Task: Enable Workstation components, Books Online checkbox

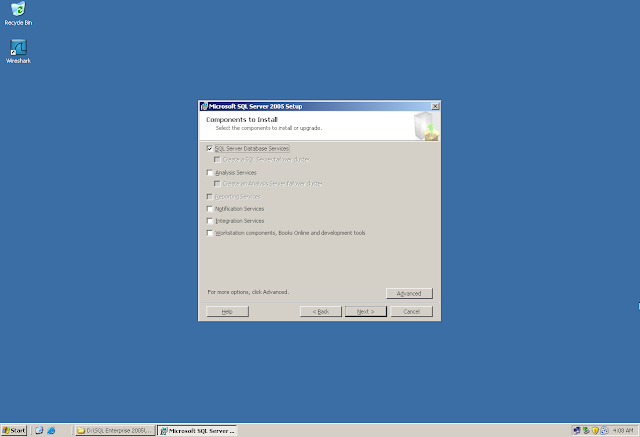Action: [x=210, y=233]
